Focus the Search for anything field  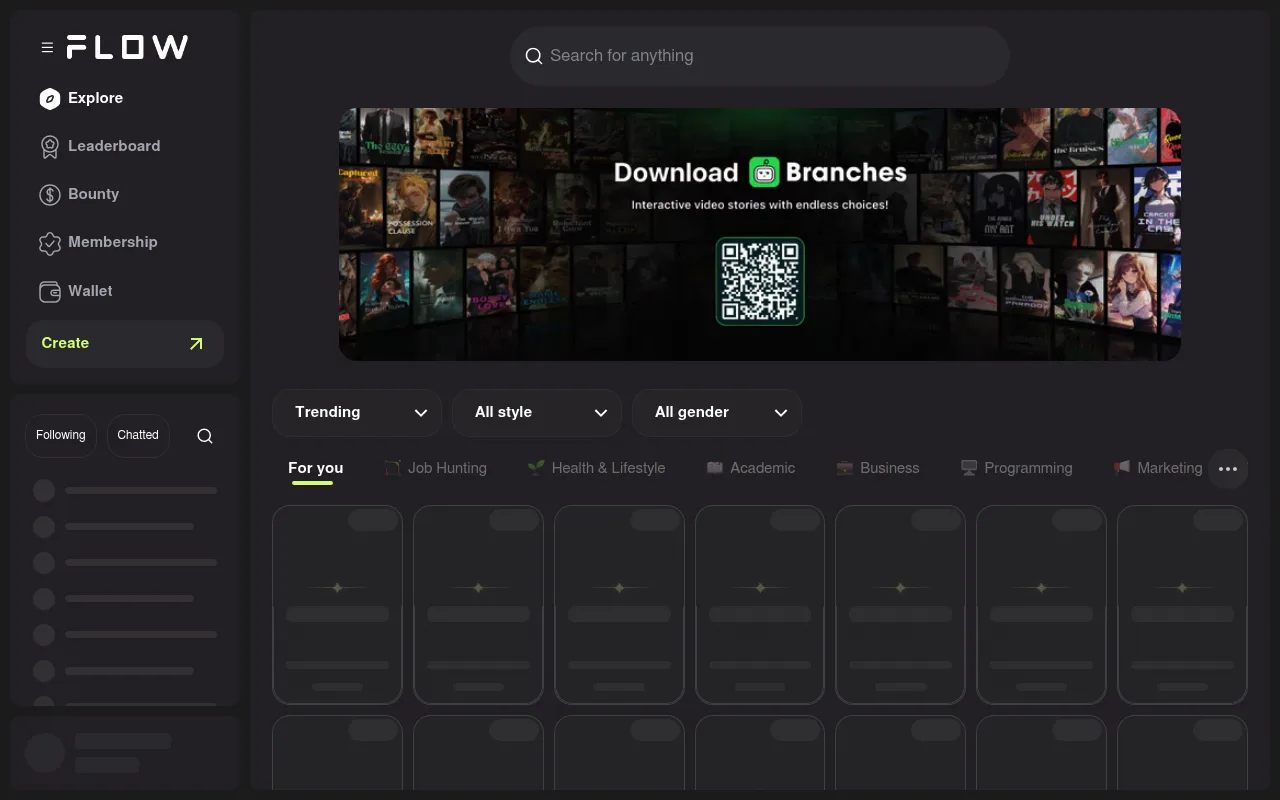point(760,56)
